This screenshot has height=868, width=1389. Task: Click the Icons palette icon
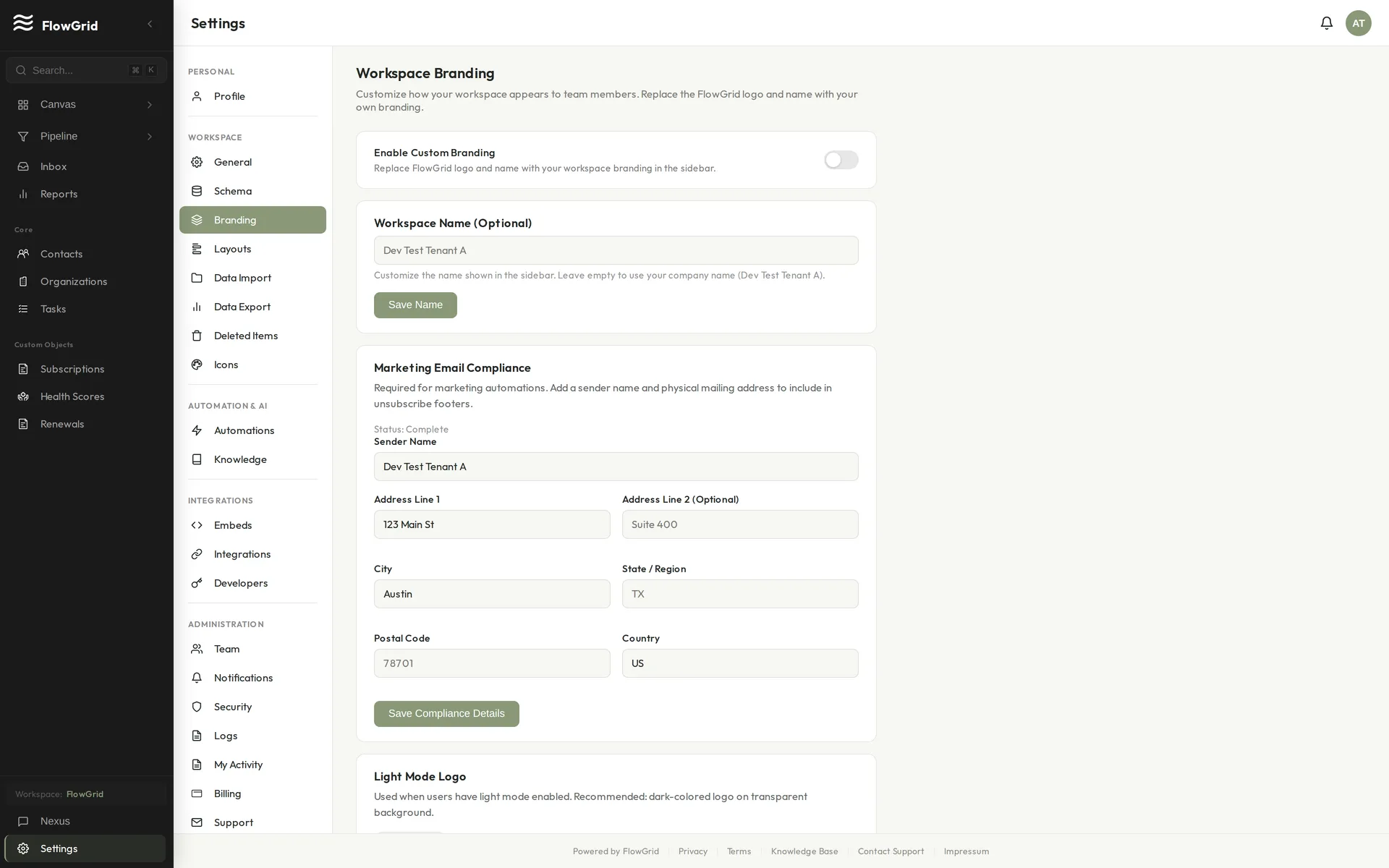tap(197, 365)
